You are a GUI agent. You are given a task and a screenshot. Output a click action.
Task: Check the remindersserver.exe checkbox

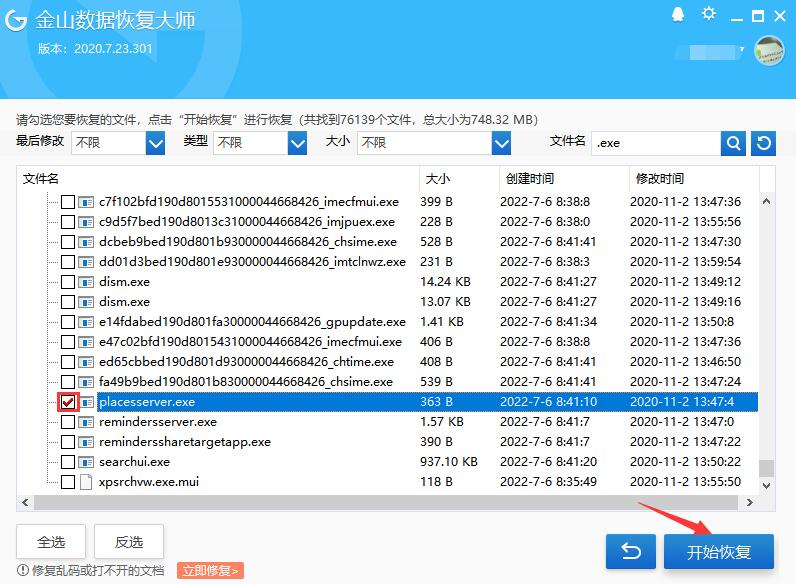[68, 422]
